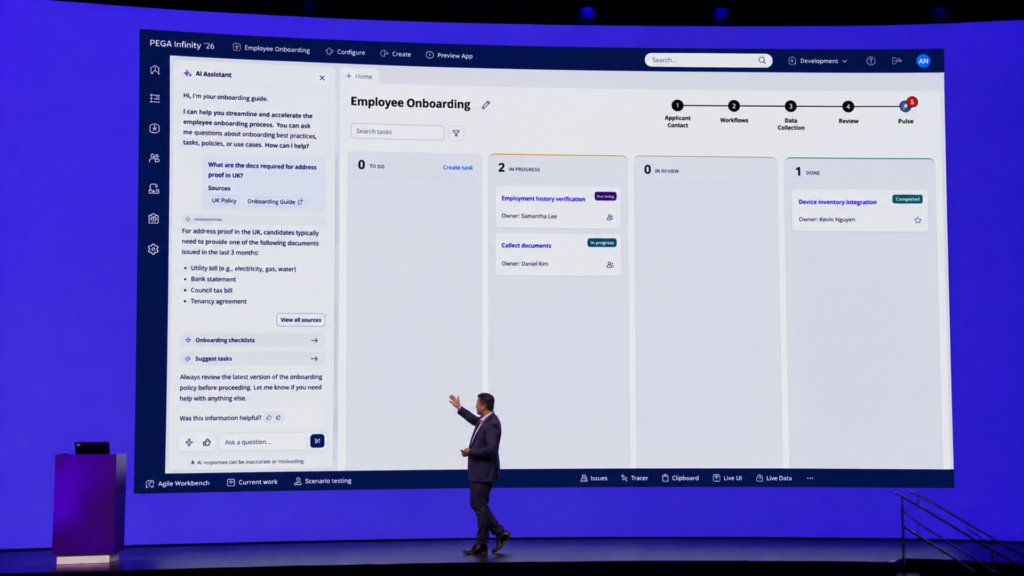This screenshot has width=1024, height=576.
Task: Click the log out icon
Action: [x=897, y=61]
